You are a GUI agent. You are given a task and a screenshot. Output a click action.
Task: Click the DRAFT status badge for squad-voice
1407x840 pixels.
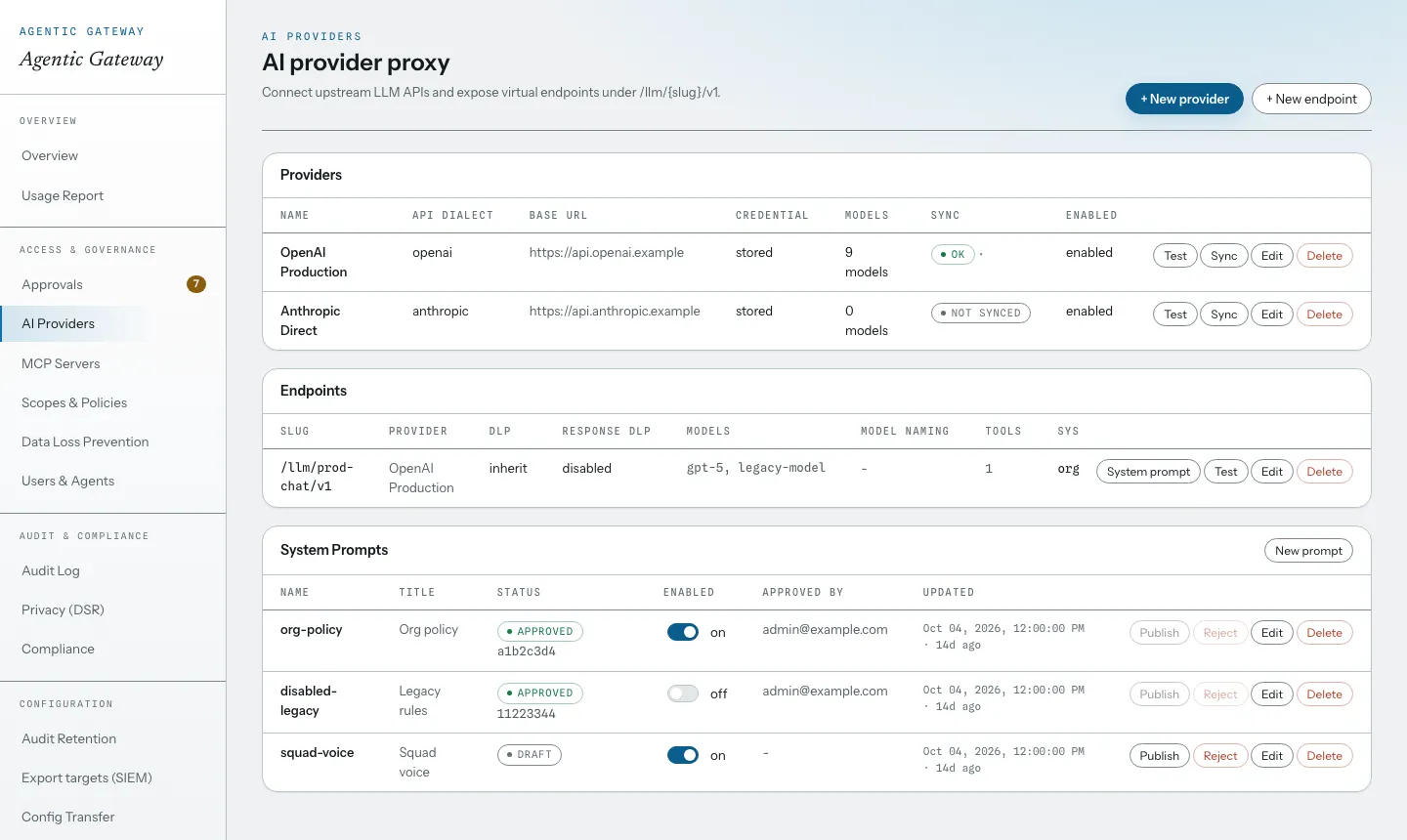point(530,755)
